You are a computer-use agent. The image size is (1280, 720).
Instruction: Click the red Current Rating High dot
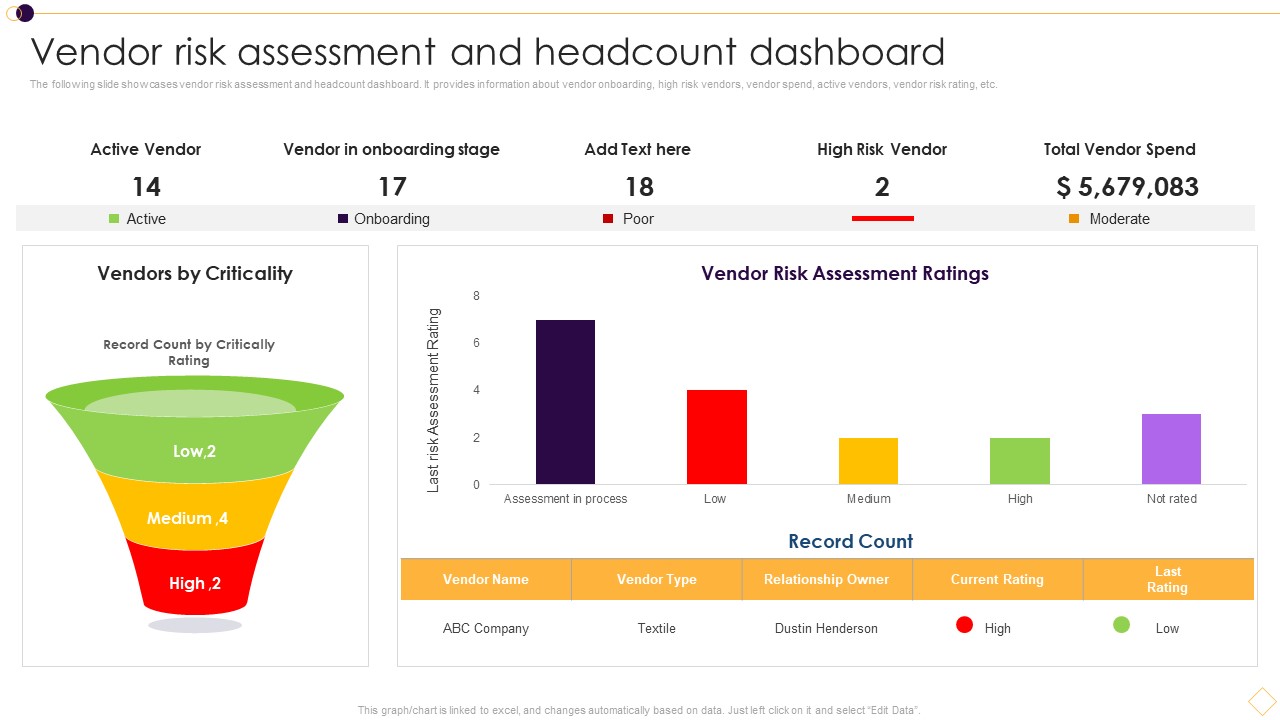coord(965,625)
